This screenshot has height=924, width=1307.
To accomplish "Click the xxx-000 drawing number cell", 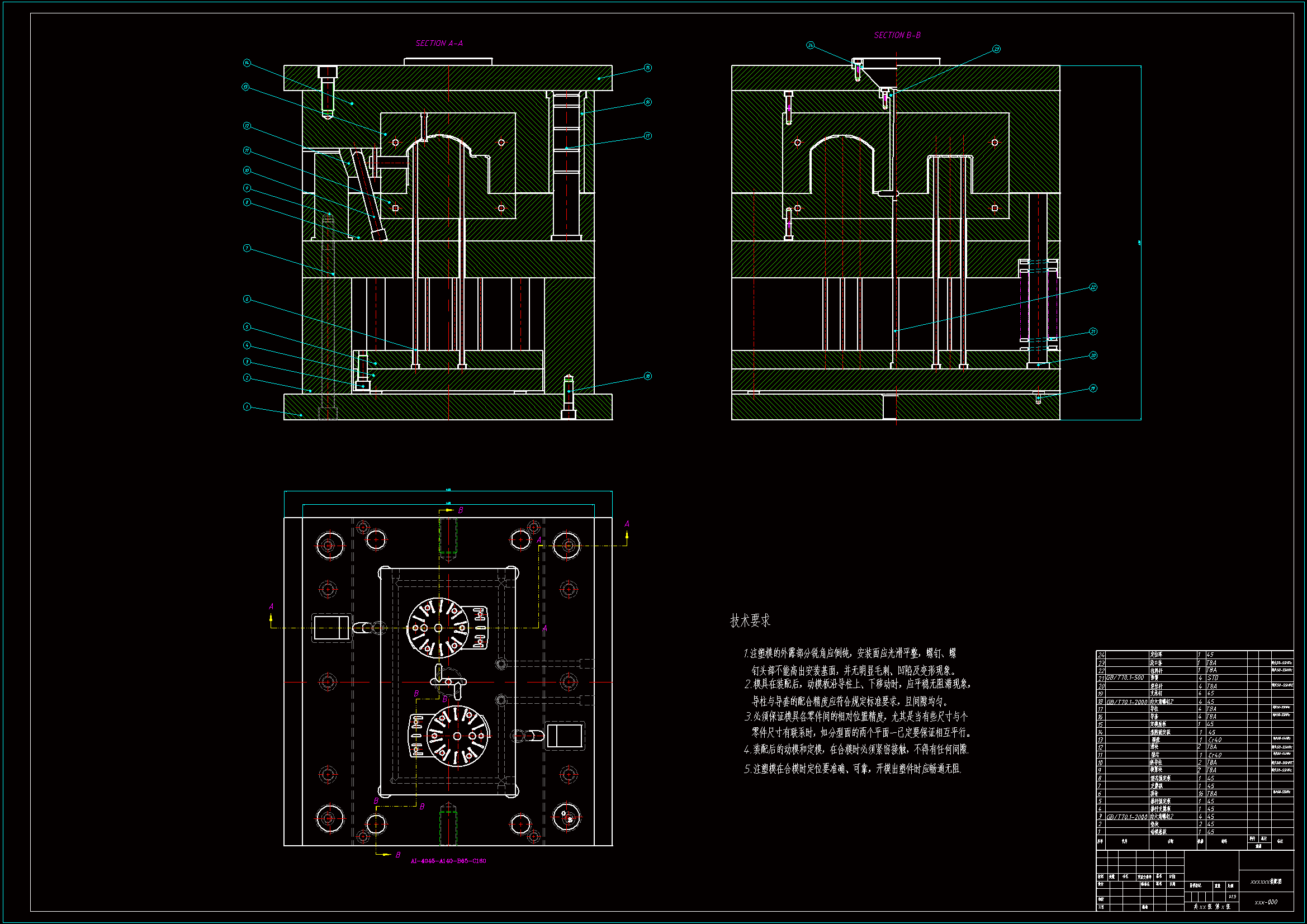I will click(1266, 902).
